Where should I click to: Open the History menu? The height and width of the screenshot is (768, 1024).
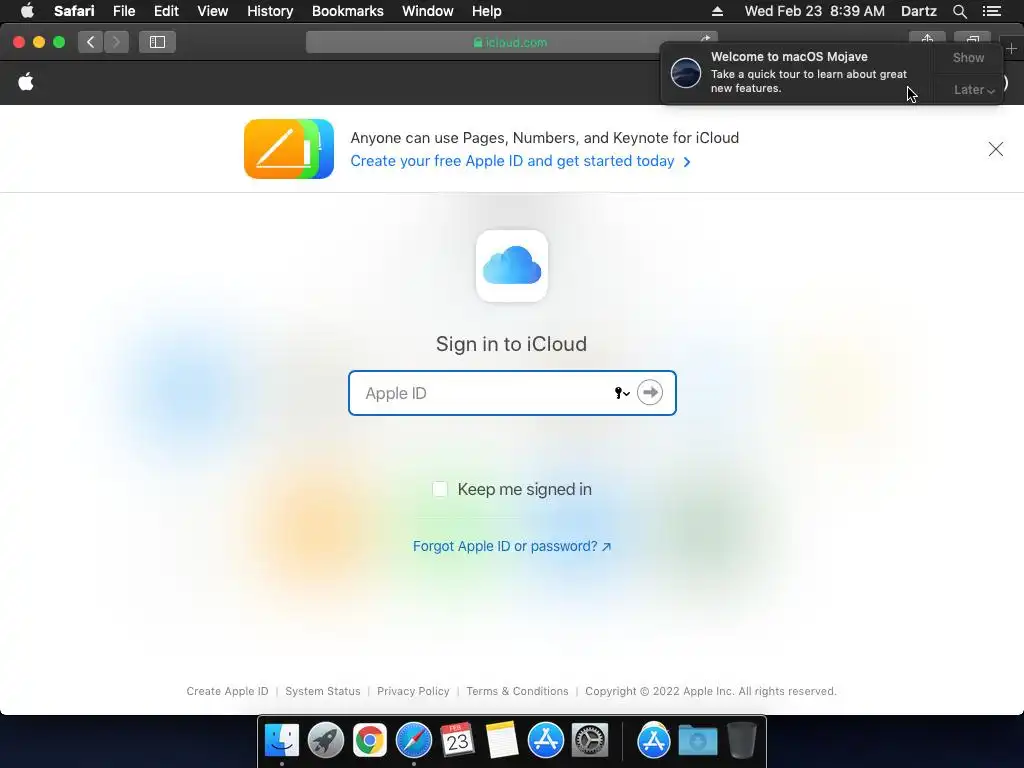coord(270,11)
